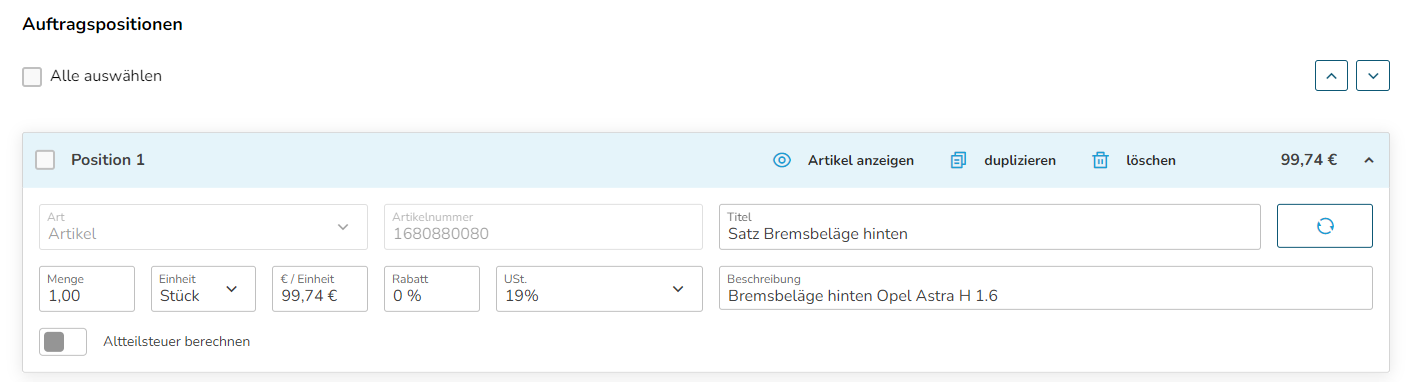
Task: Open the Einheit dropdown
Action: tap(200, 289)
